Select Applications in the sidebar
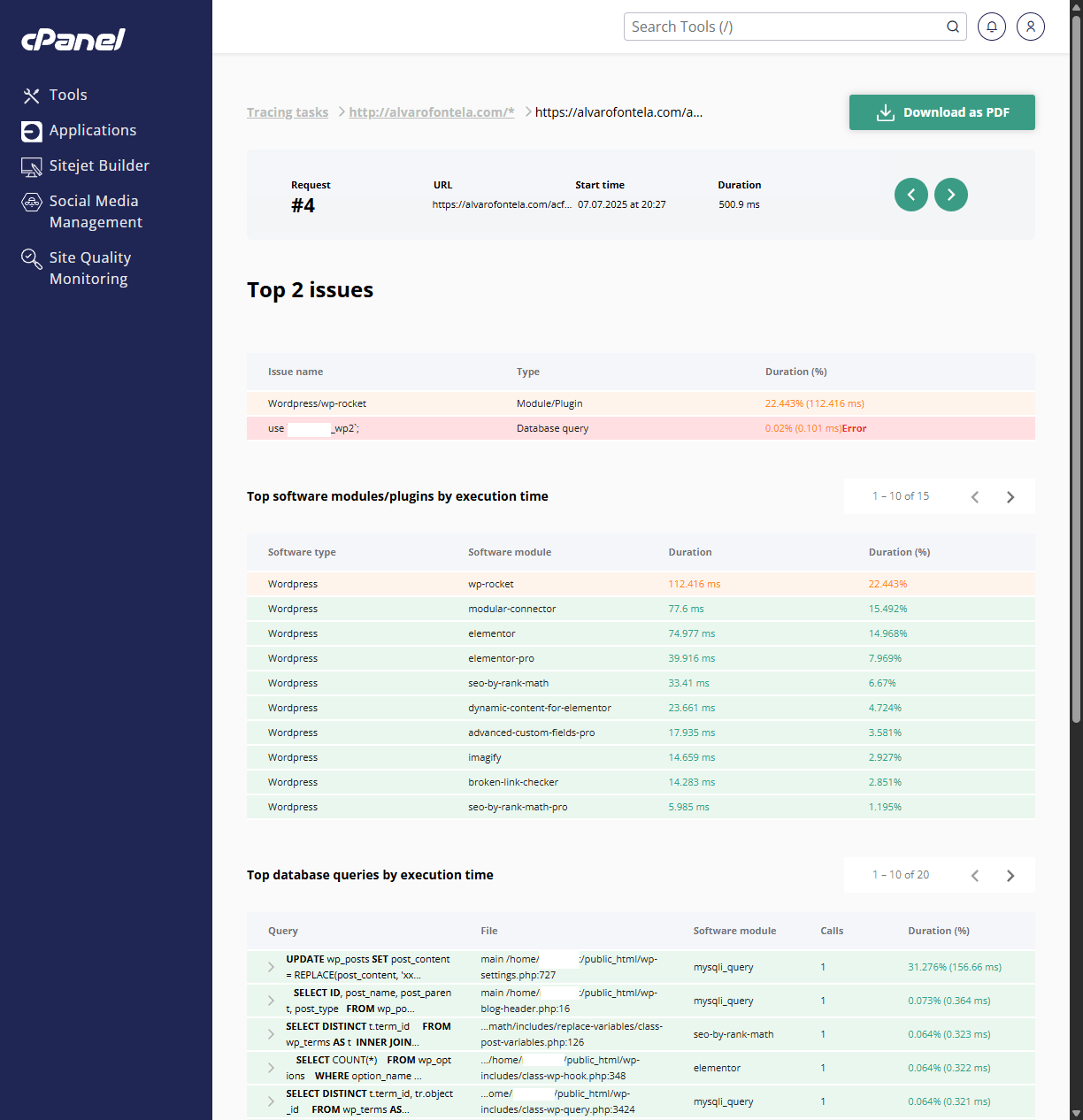Viewport: 1083px width, 1120px height. click(x=93, y=130)
